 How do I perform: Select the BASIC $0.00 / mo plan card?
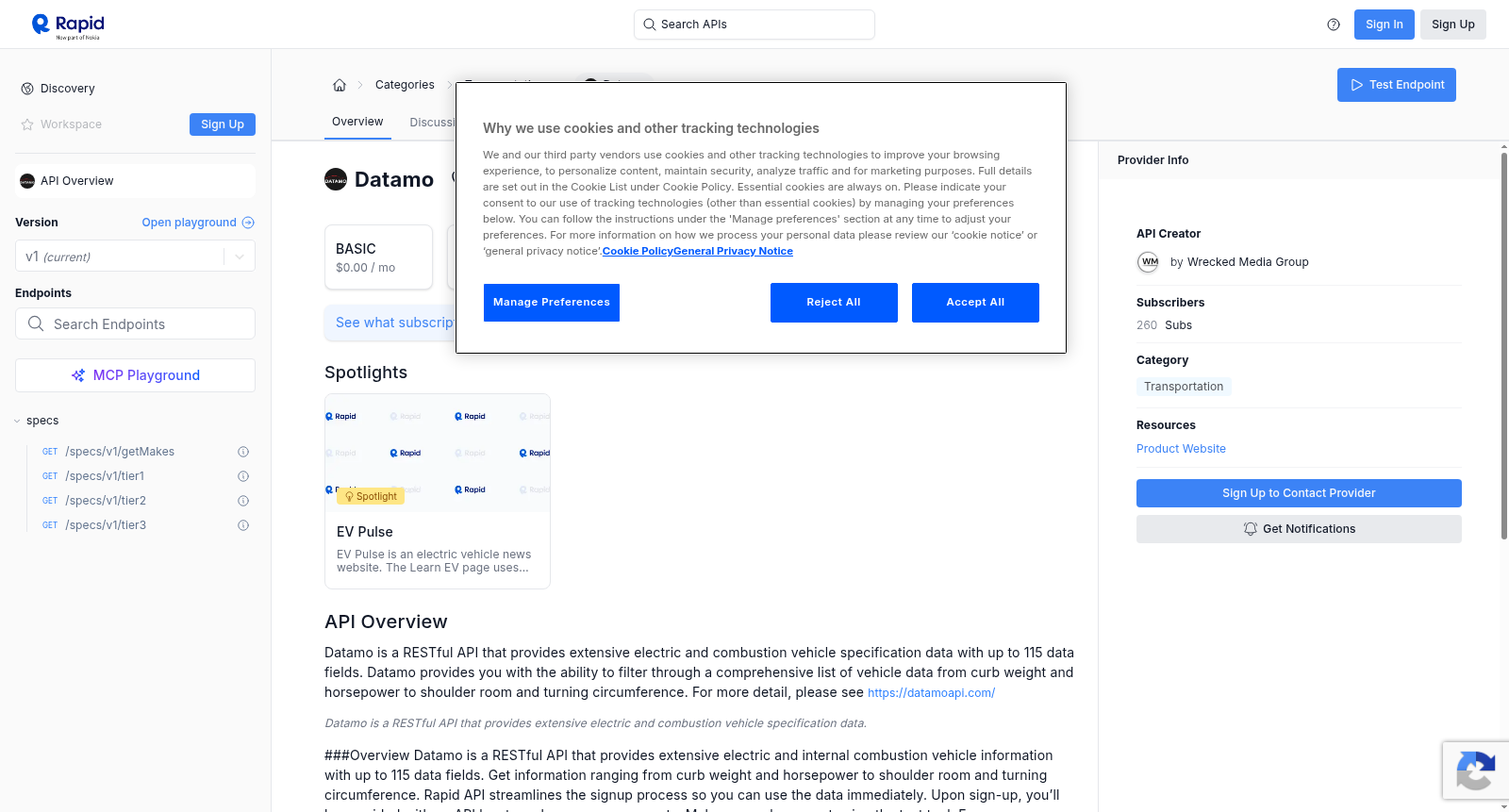click(378, 257)
